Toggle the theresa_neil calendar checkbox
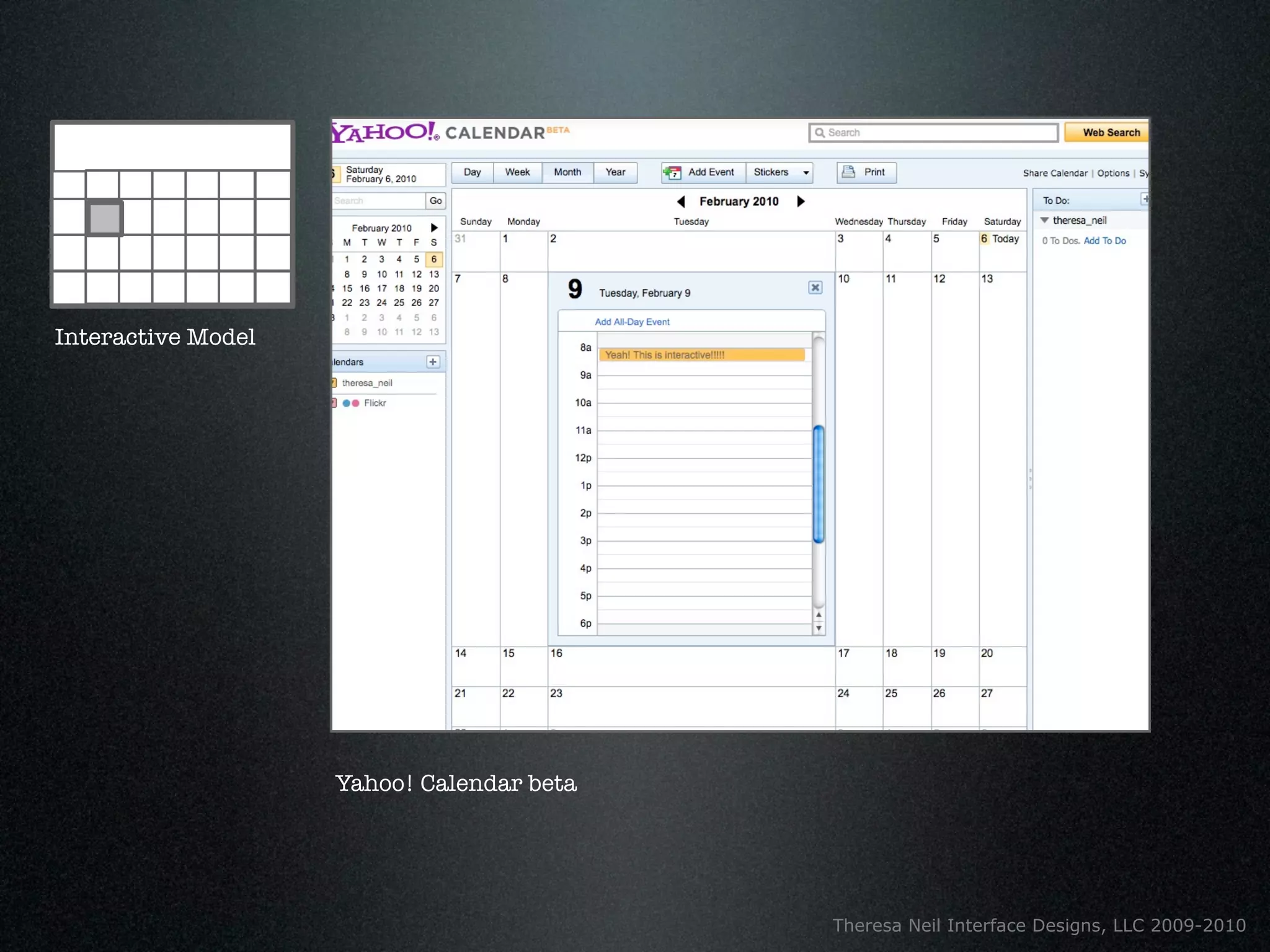The height and width of the screenshot is (952, 1270). pyautogui.click(x=334, y=383)
